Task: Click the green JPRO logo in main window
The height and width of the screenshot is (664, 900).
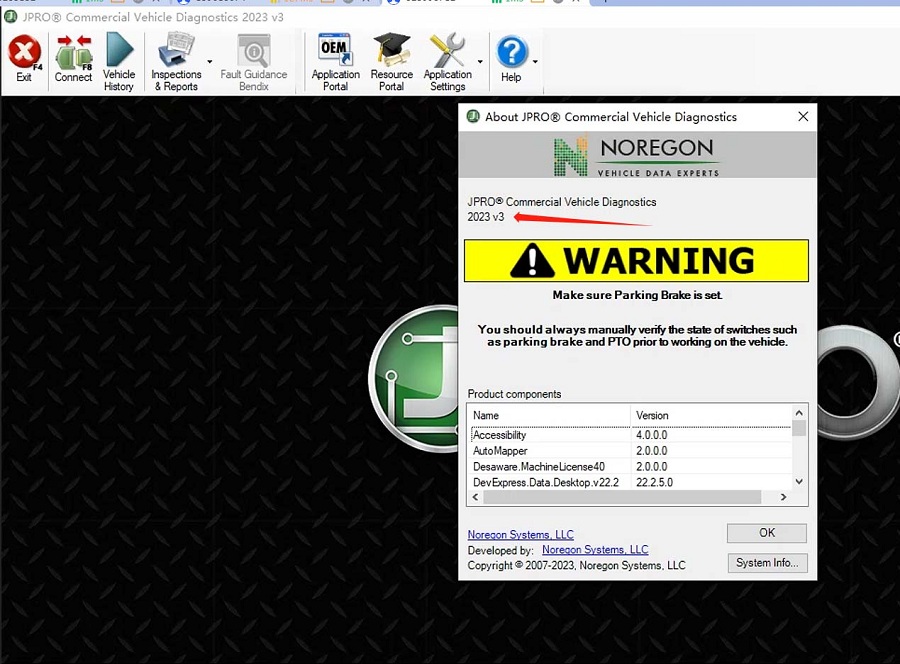Action: coord(413,379)
